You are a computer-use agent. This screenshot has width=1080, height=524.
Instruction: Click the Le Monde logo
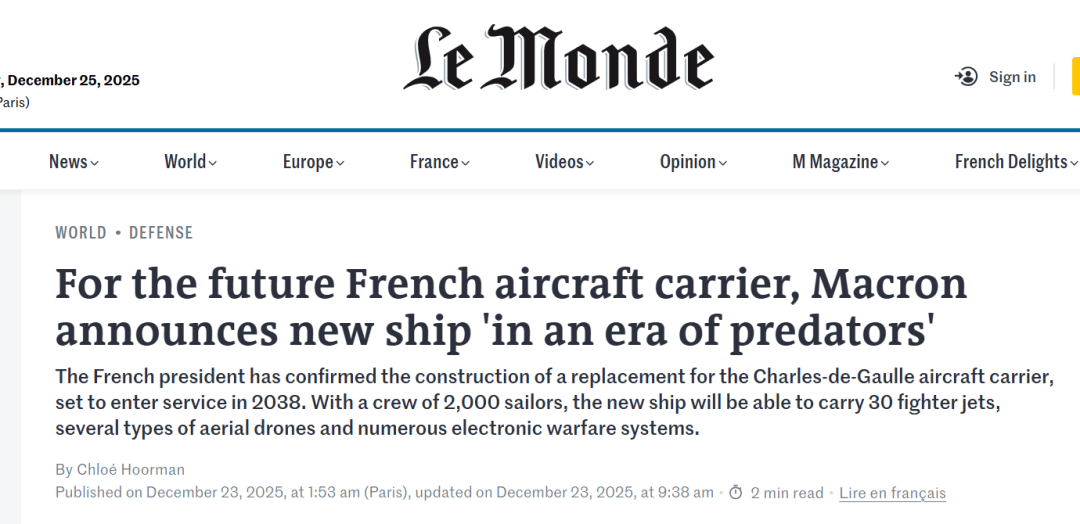(559, 60)
